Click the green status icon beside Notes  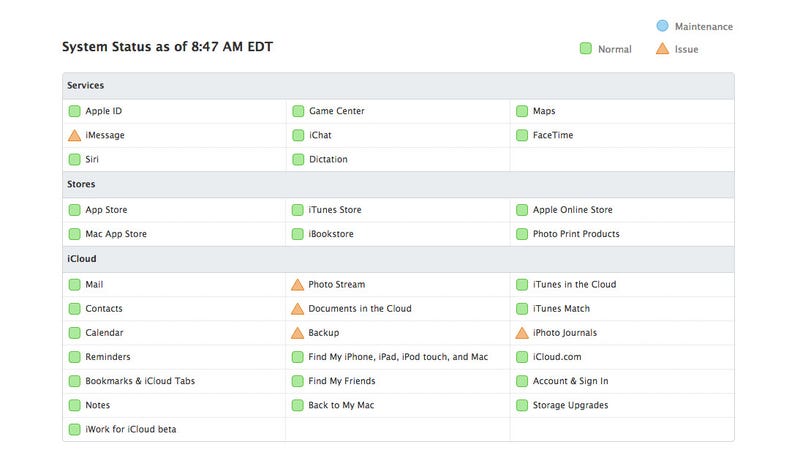click(x=74, y=405)
